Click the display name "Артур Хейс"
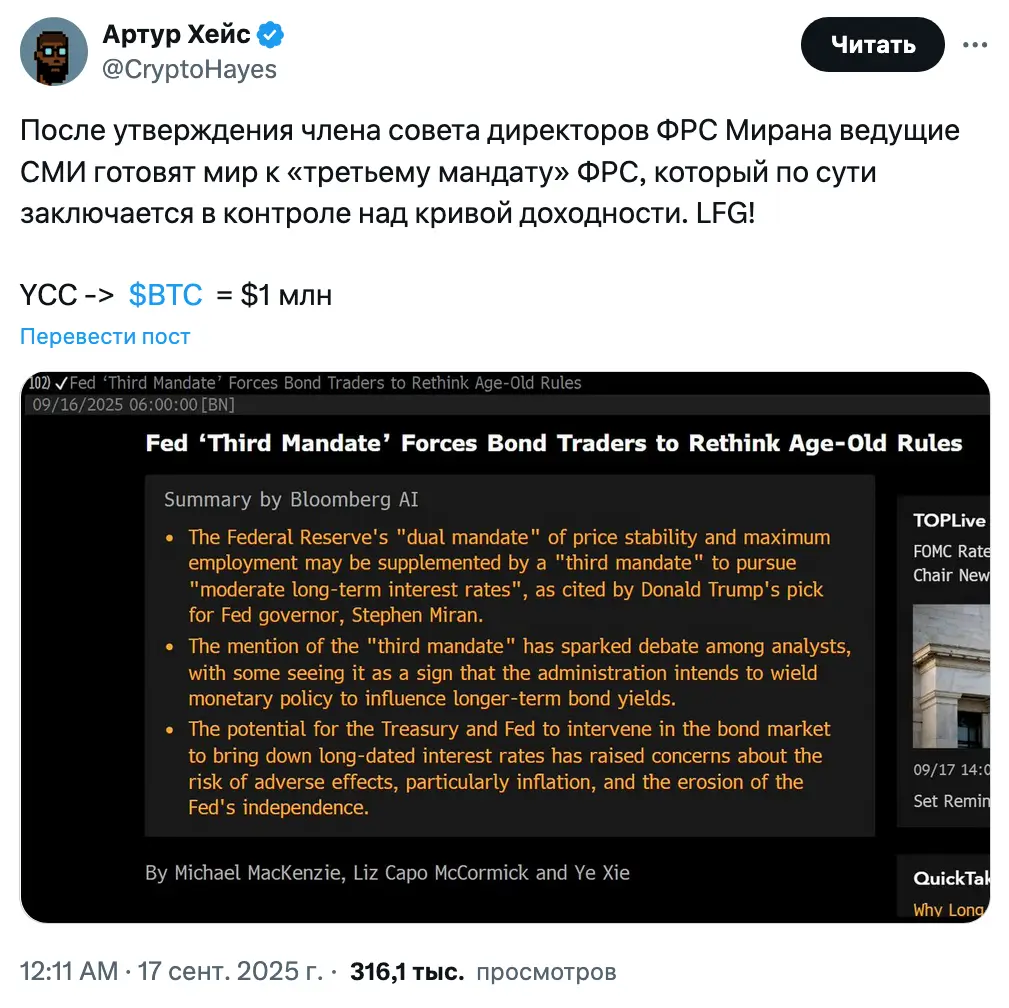1009x1008 pixels. [176, 36]
